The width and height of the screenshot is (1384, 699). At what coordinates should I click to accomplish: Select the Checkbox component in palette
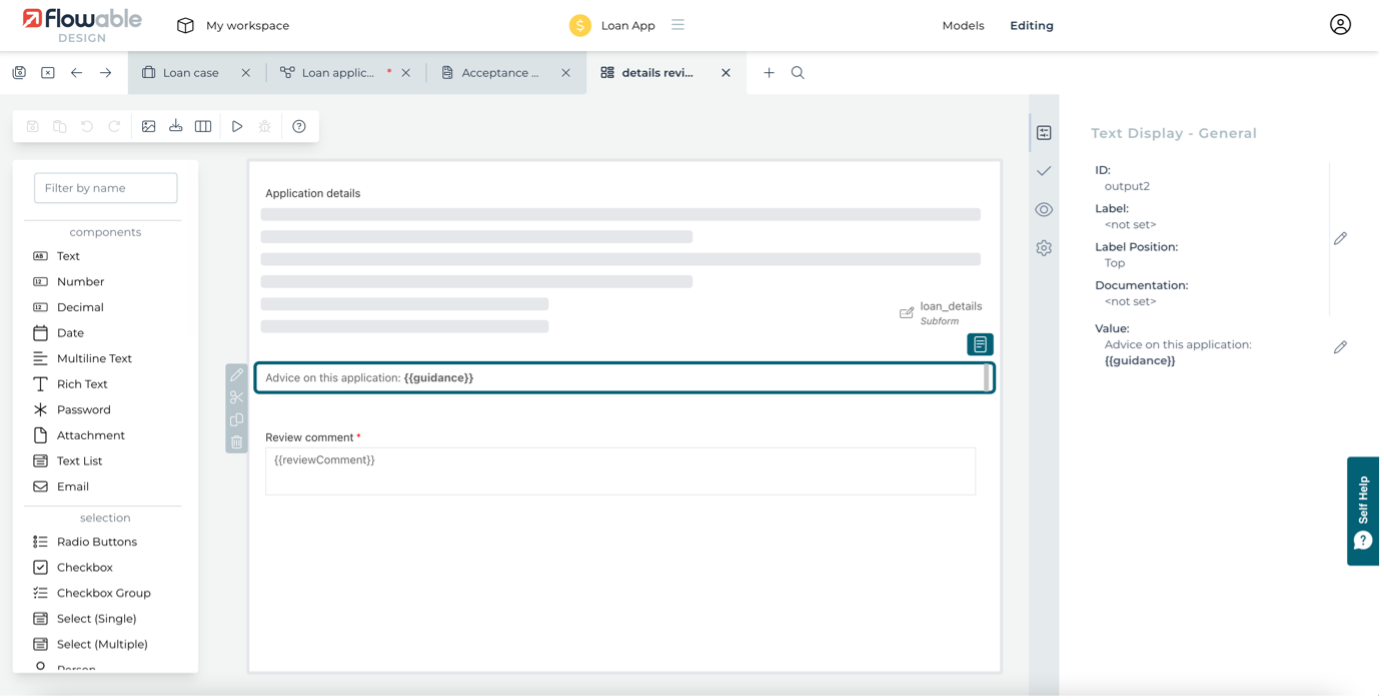tap(84, 567)
